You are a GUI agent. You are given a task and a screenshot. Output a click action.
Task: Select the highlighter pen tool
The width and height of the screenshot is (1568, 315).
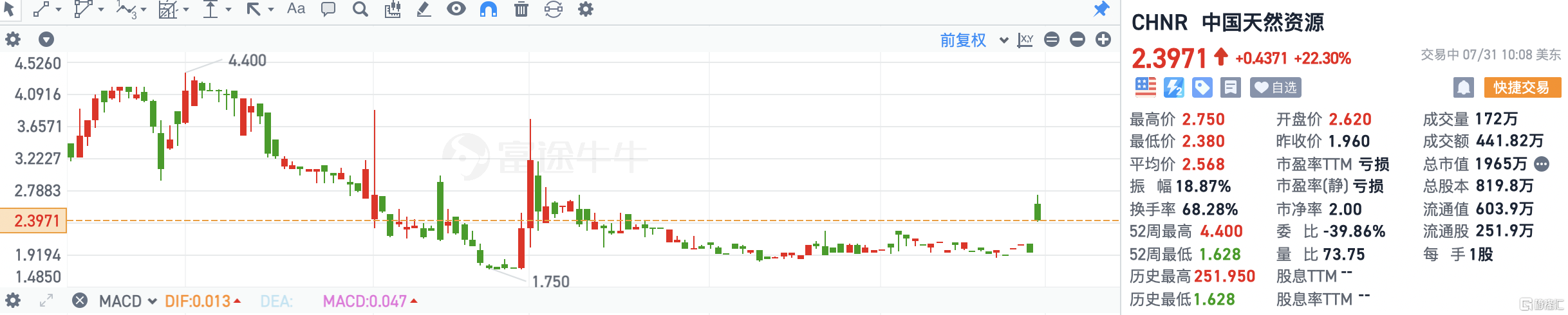(x=424, y=9)
